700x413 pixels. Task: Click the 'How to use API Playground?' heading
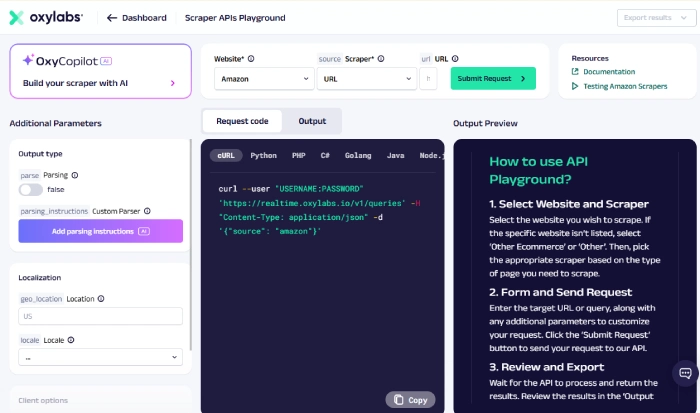(538, 170)
